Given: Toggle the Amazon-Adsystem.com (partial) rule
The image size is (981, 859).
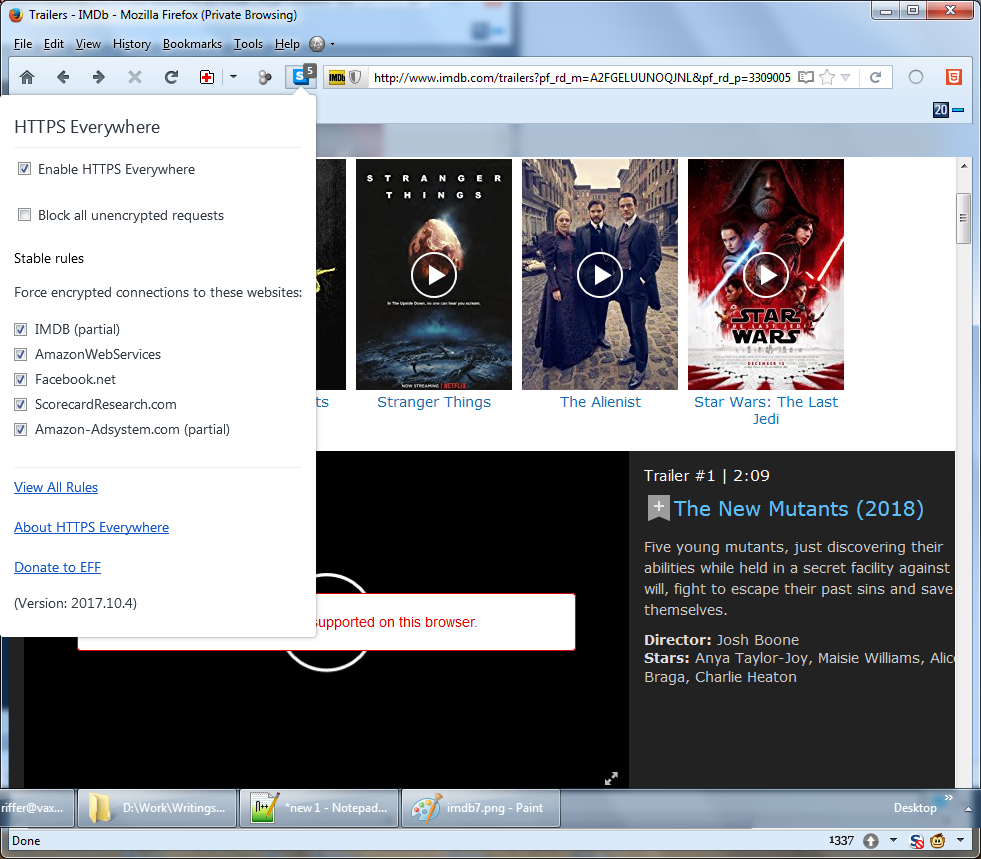Looking at the screenshot, I should coord(21,429).
